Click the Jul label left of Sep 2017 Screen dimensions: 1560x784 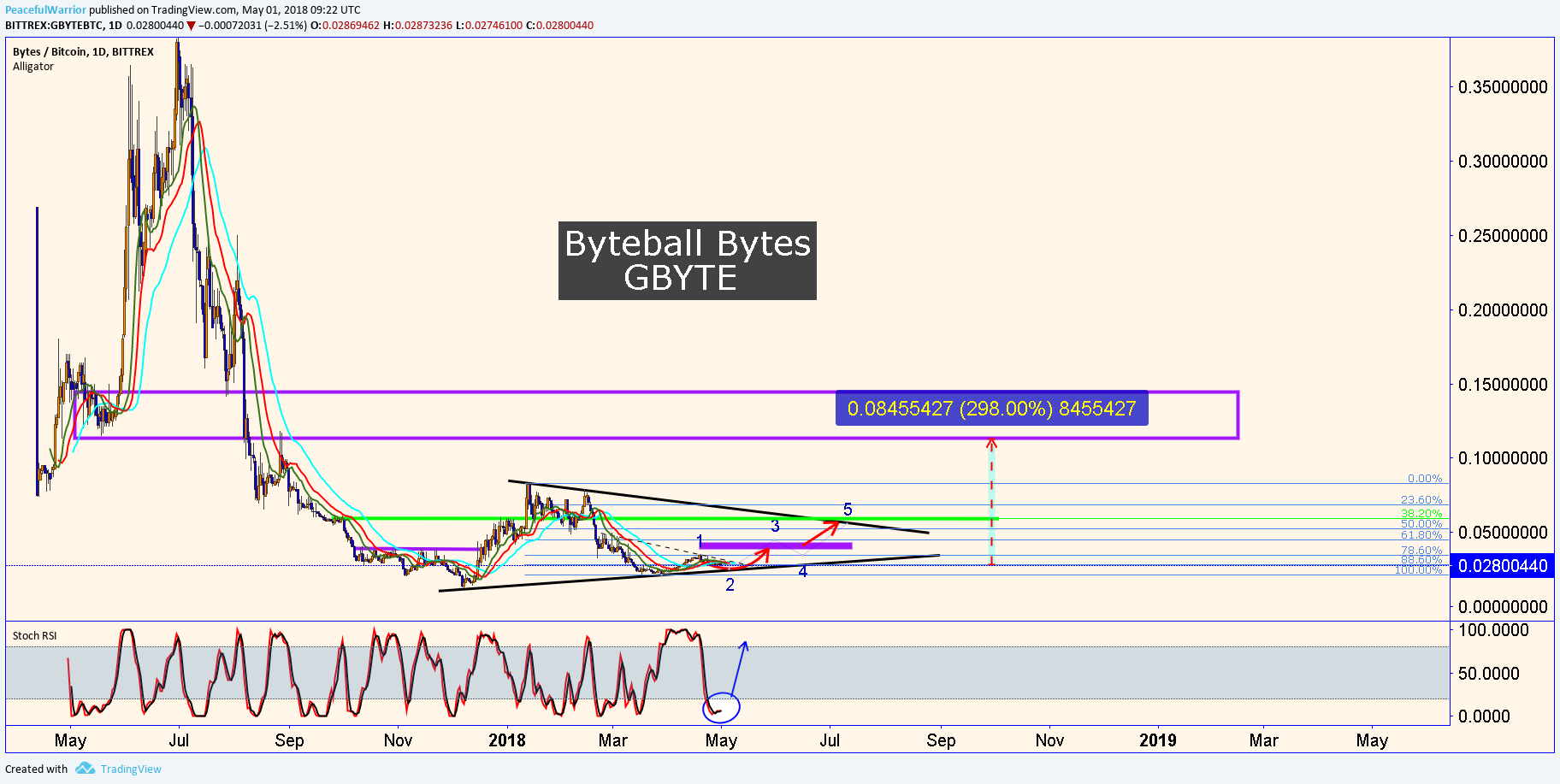(179, 740)
